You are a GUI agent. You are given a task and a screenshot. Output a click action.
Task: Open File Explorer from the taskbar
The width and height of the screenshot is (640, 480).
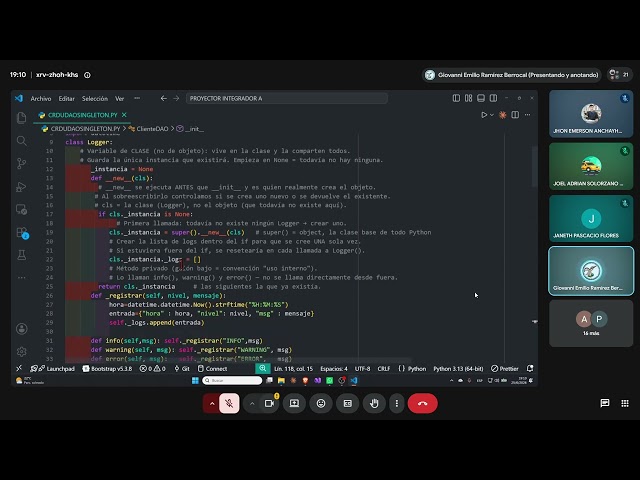click(281, 380)
